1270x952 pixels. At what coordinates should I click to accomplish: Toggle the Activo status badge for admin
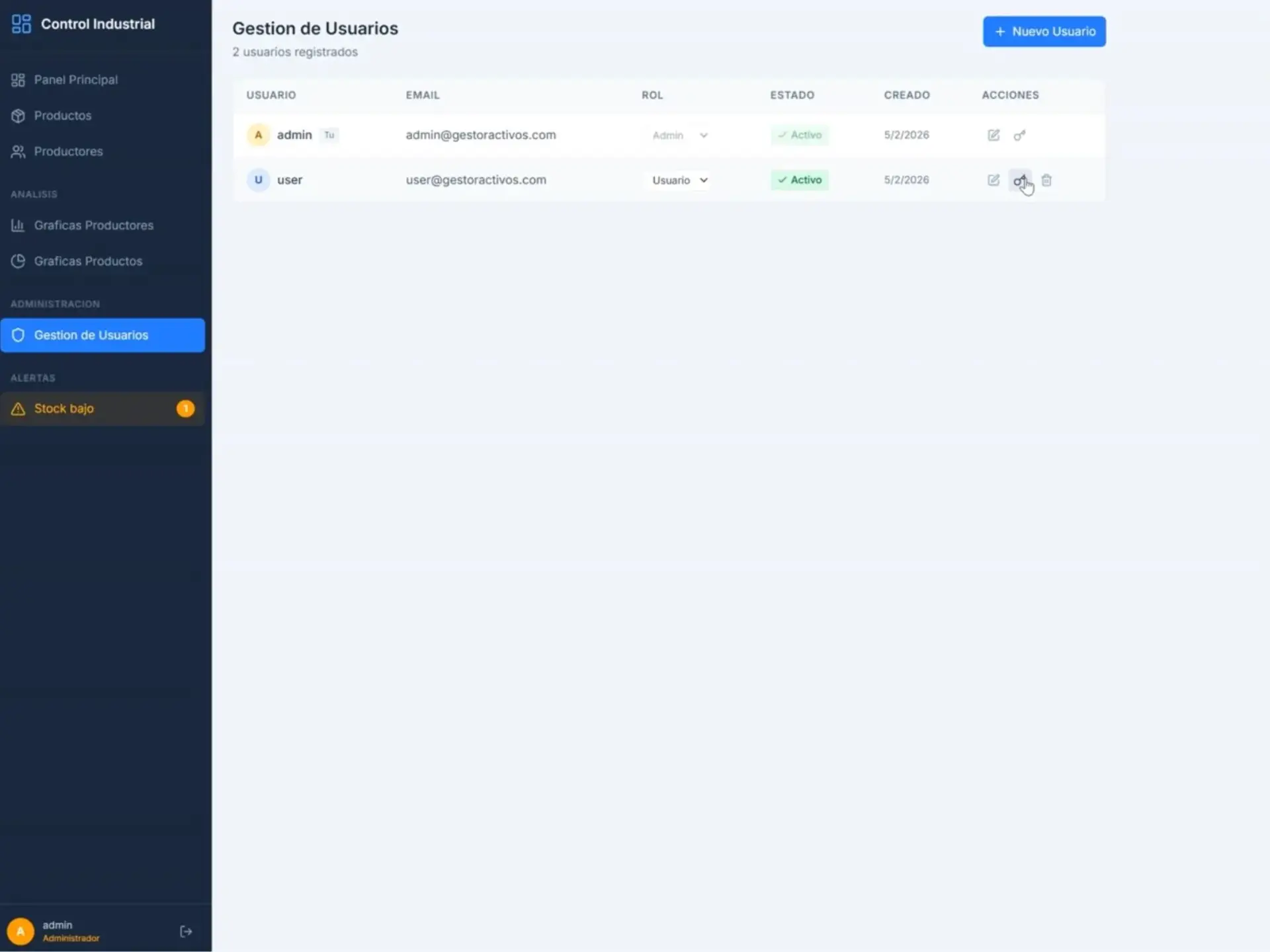(800, 135)
